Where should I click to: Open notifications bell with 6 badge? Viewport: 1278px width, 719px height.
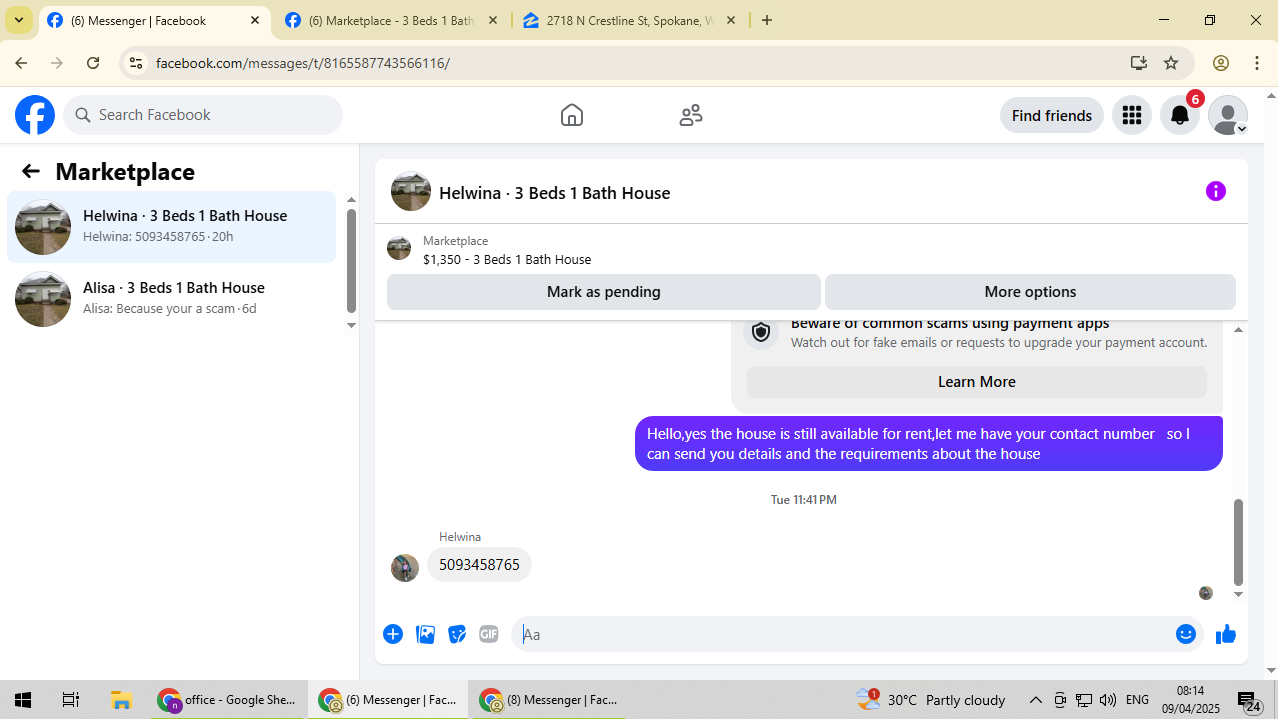click(x=1180, y=115)
